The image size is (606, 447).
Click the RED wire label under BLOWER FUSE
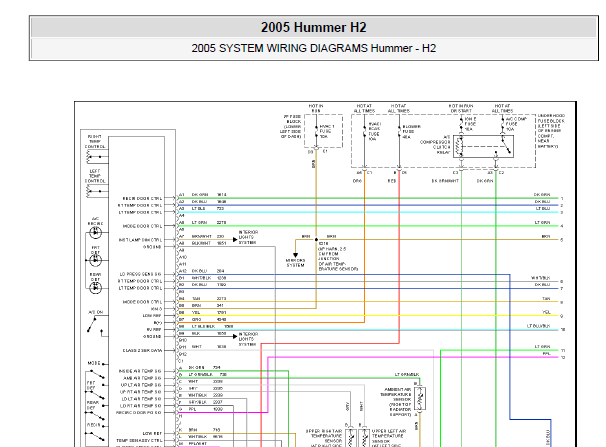tap(392, 181)
